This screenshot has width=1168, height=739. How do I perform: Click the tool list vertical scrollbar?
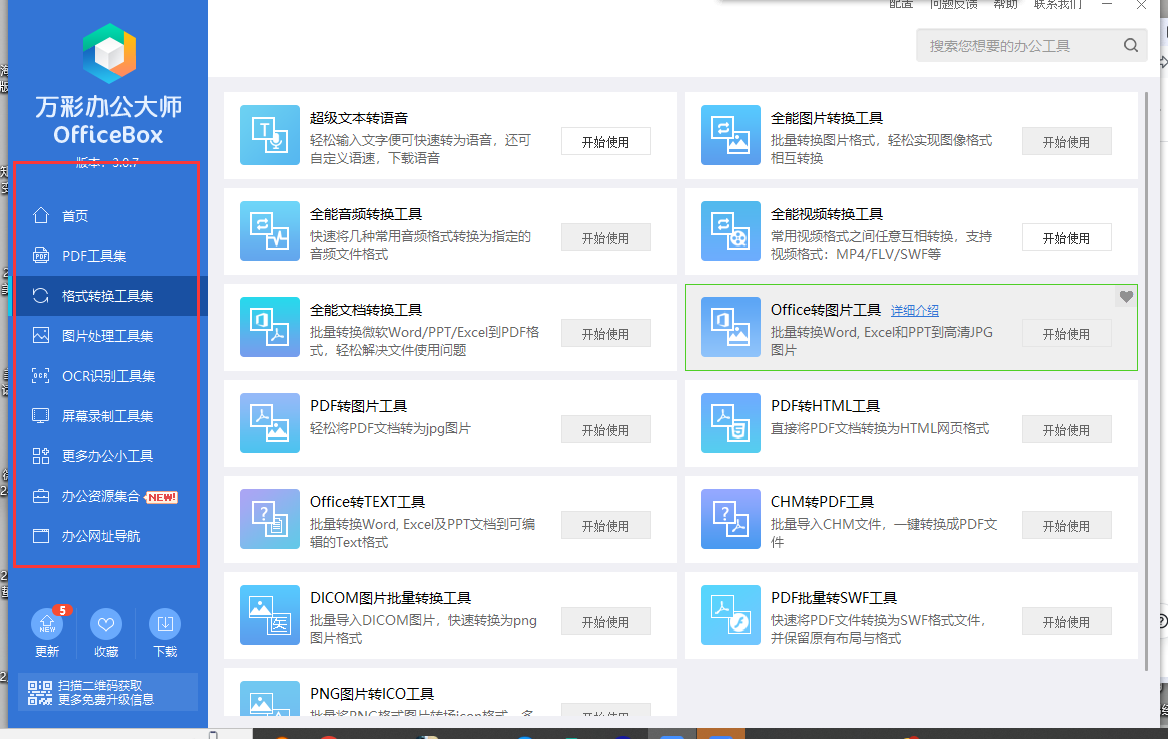1146,380
